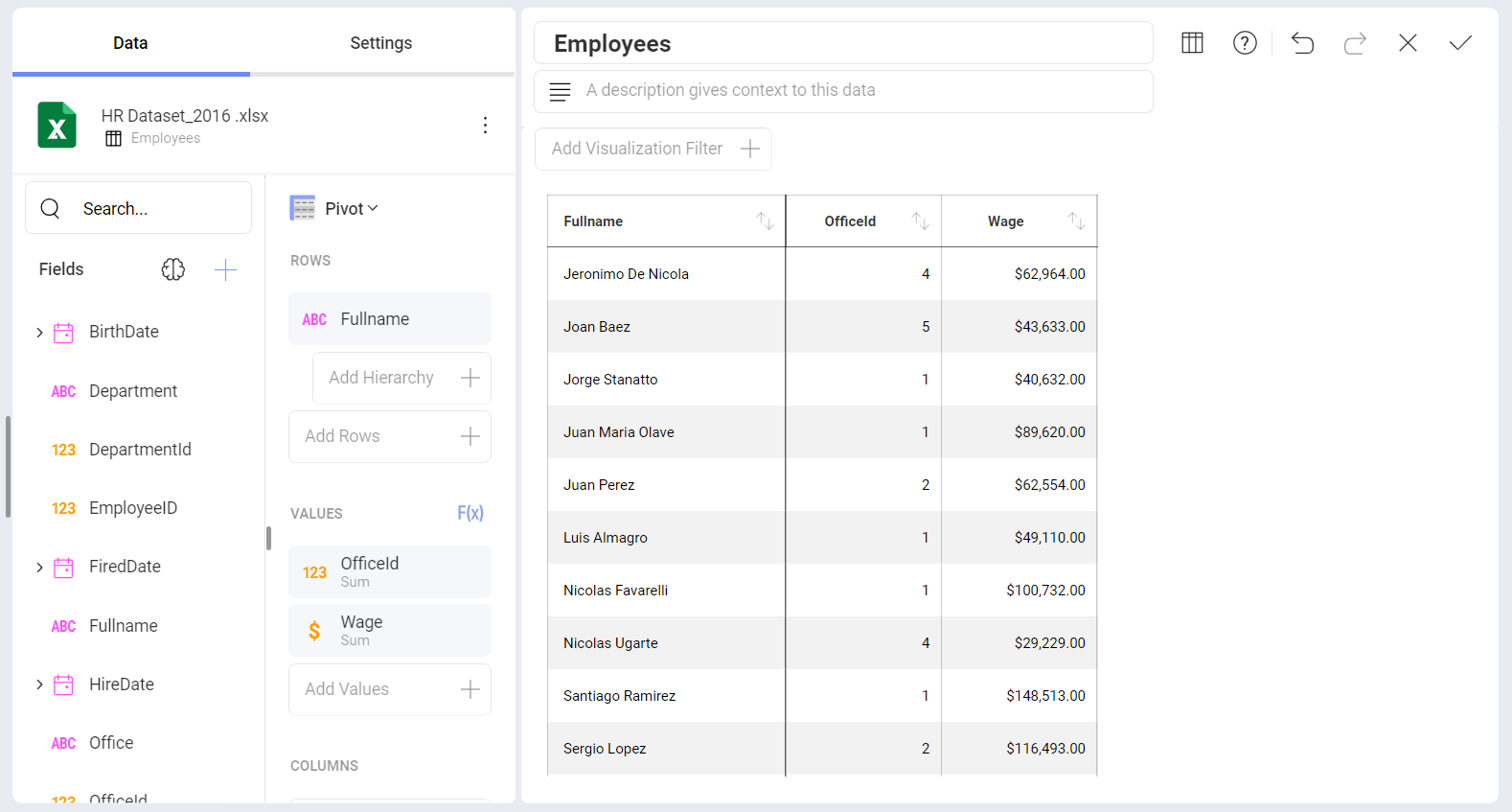Expand the HireDate field

[x=39, y=684]
